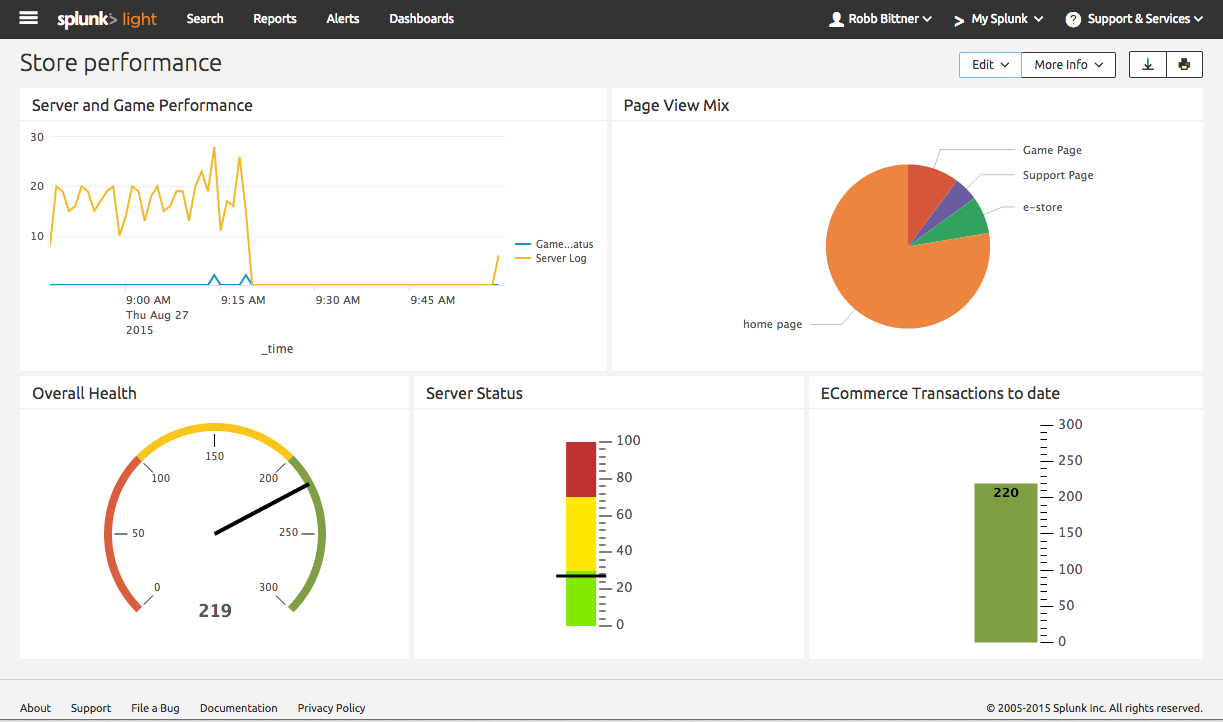
Task: Click the question mark help icon
Action: point(1073,19)
